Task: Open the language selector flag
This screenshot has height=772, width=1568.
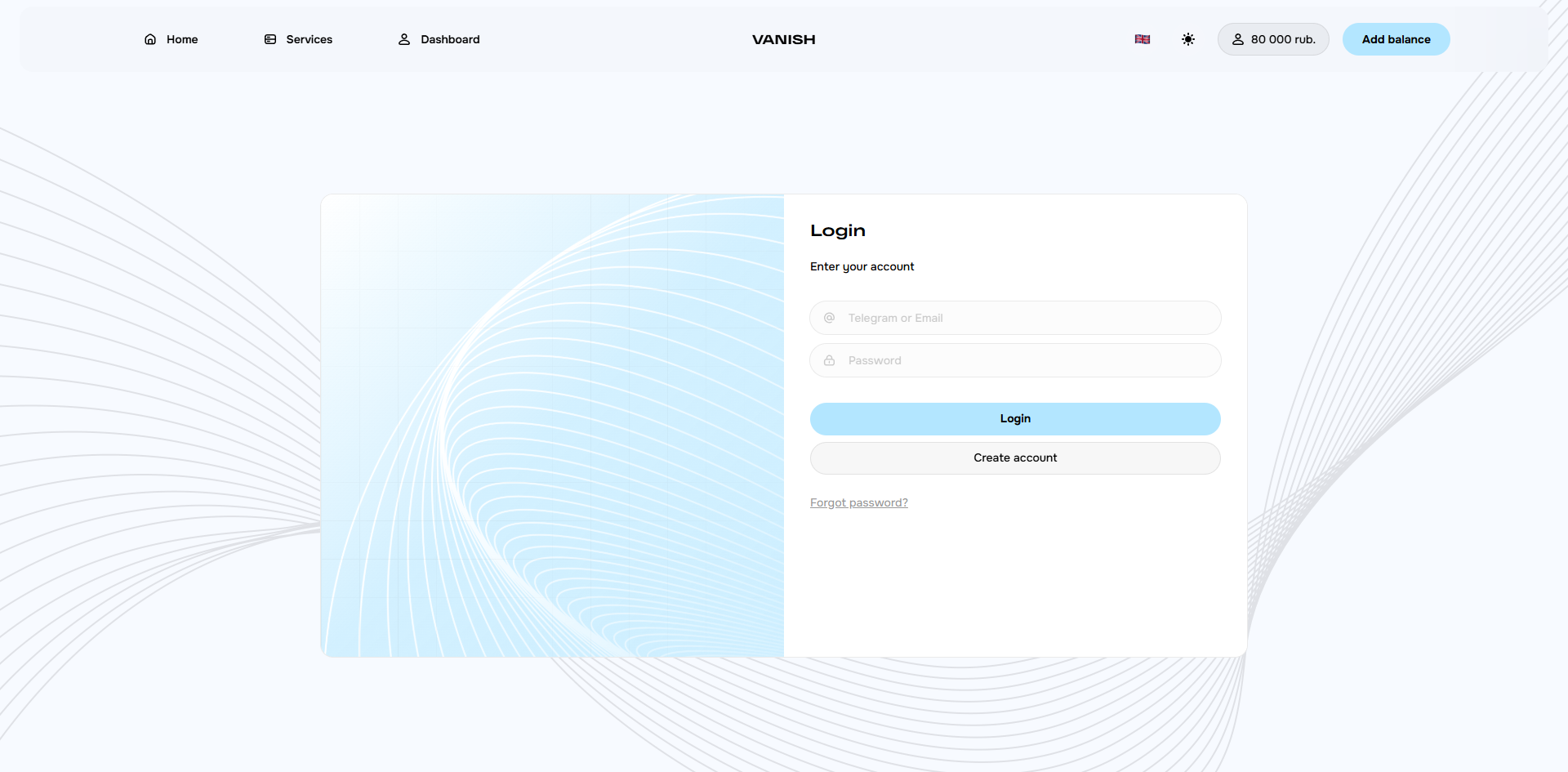Action: coord(1143,39)
